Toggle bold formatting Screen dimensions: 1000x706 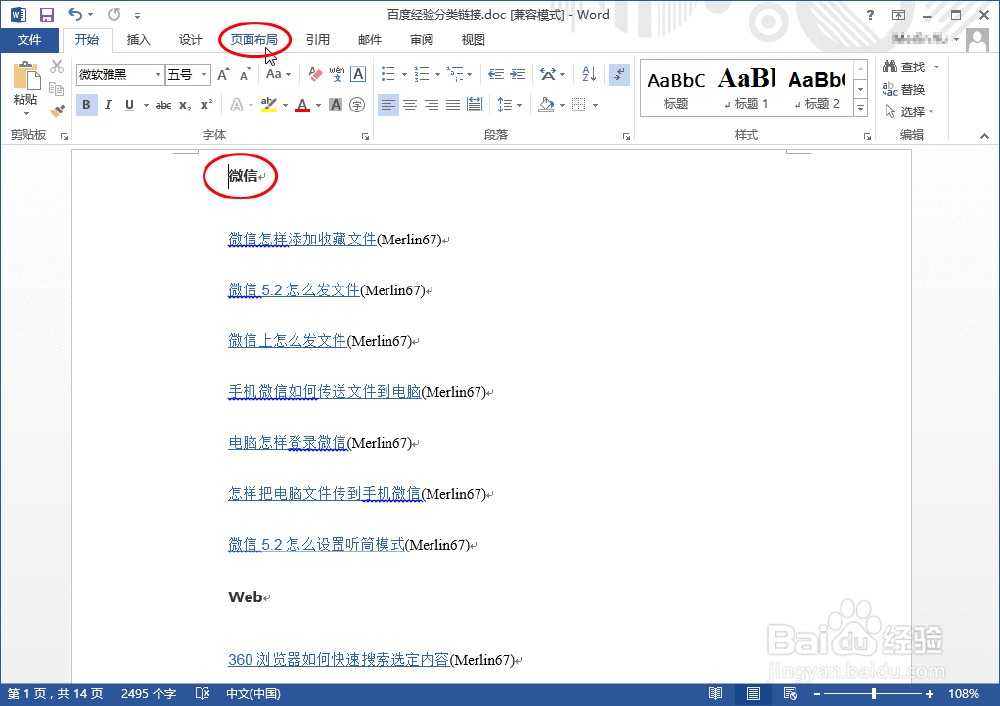(86, 105)
